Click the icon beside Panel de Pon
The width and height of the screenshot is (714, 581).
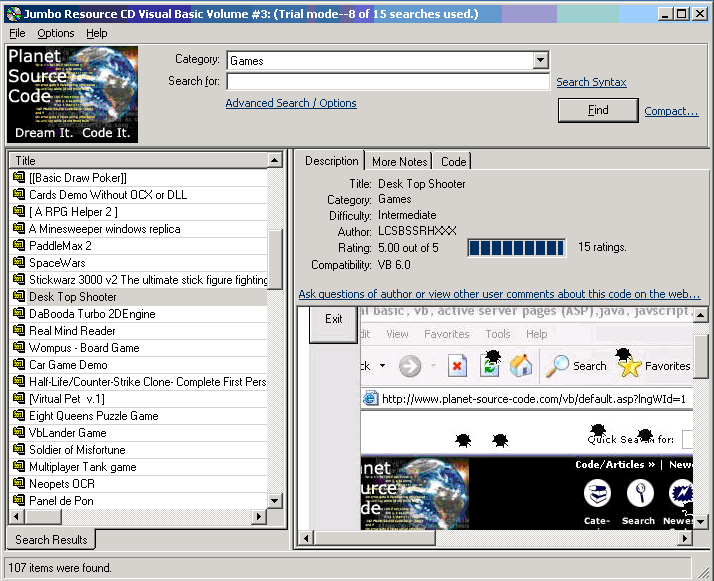[x=19, y=500]
